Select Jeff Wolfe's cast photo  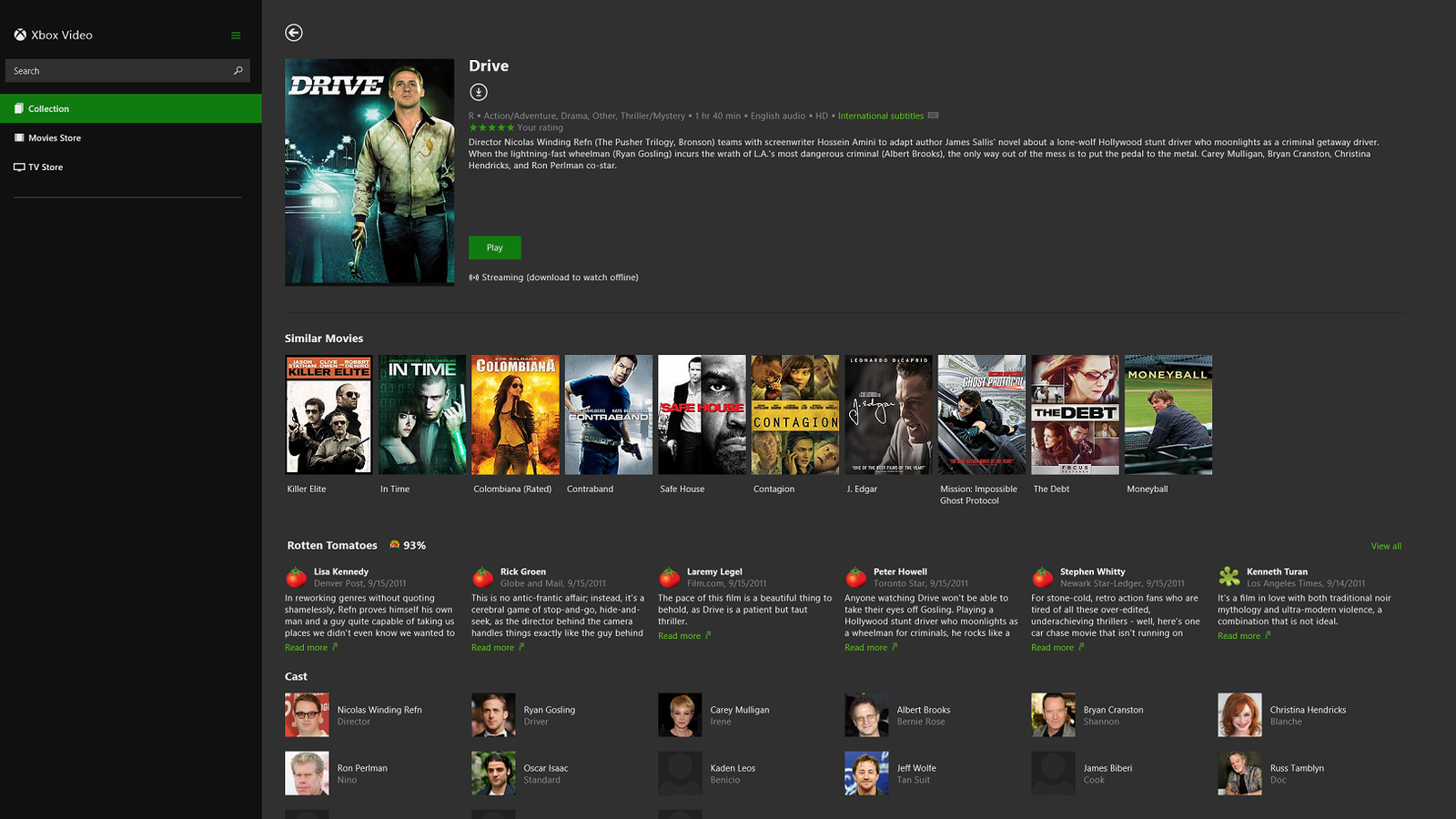pyautogui.click(x=866, y=773)
